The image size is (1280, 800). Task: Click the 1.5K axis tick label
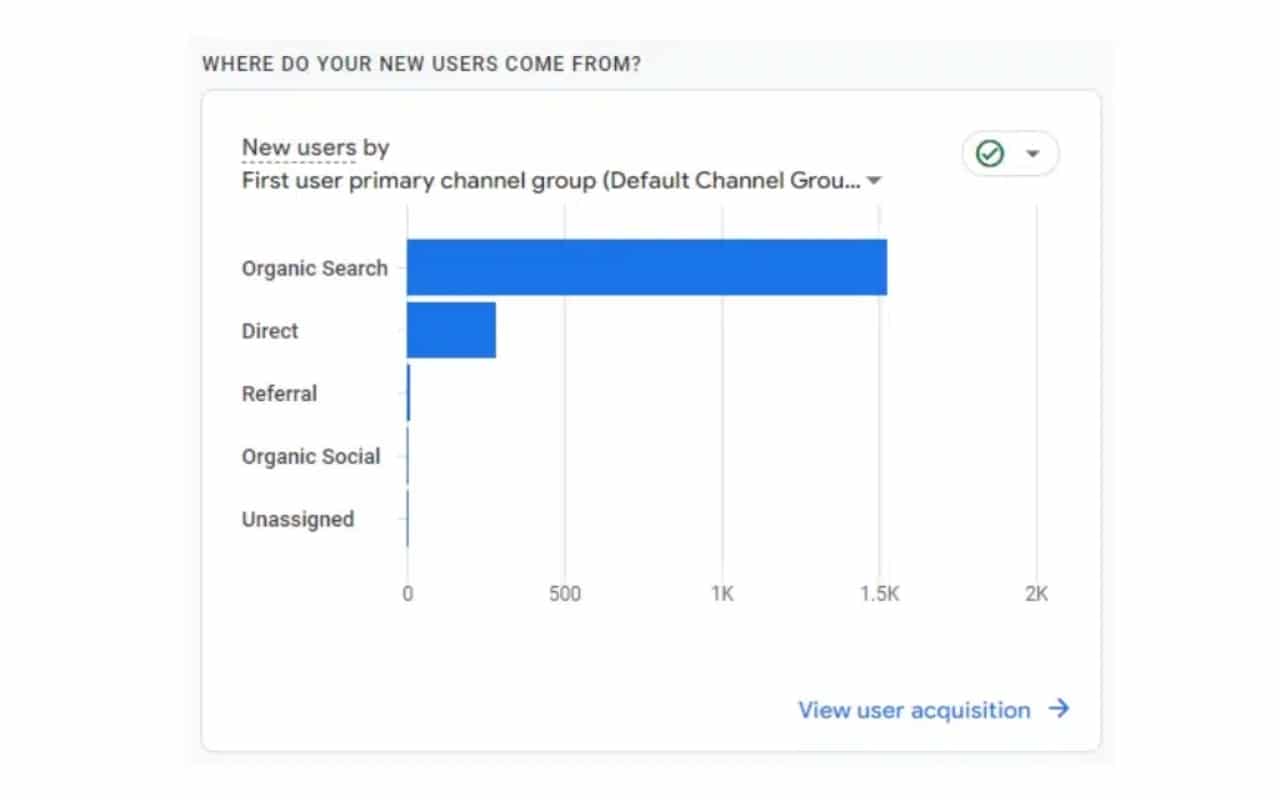[879, 593]
